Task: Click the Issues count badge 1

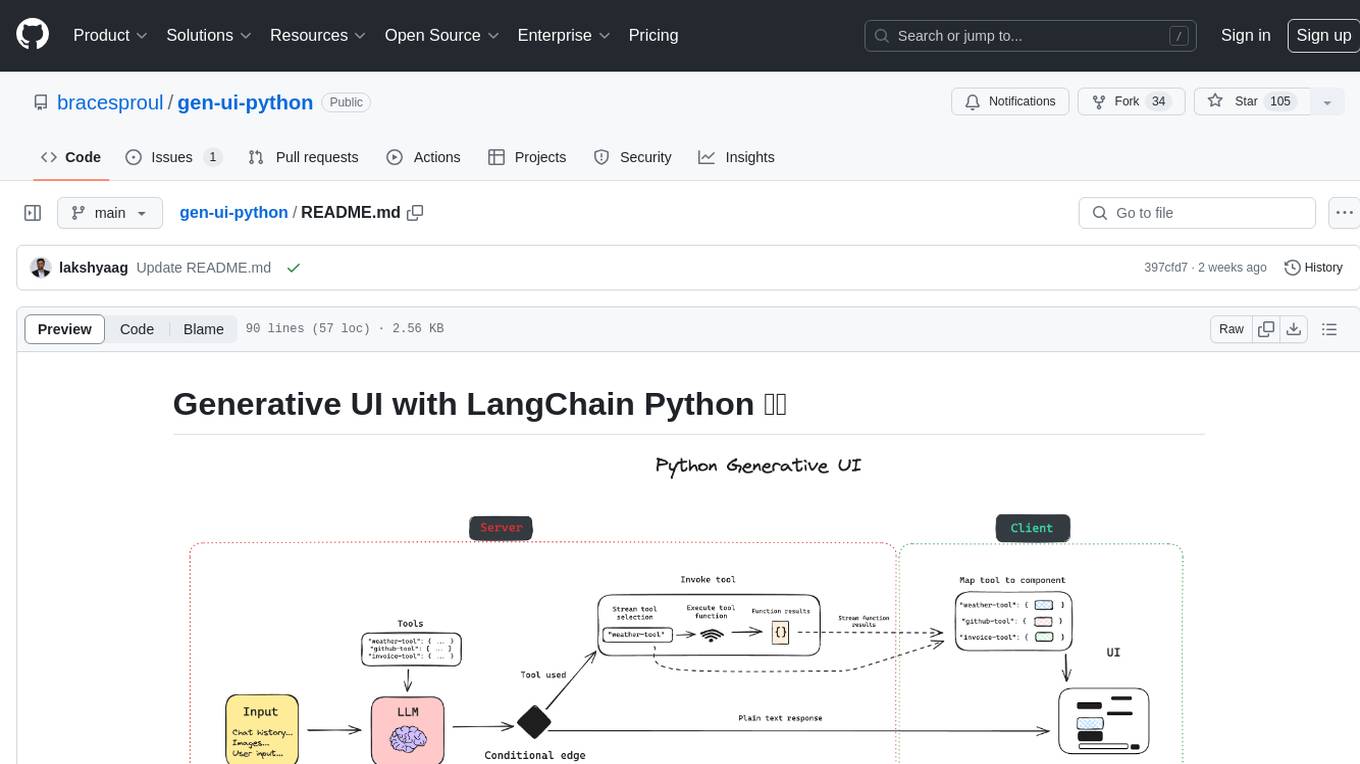Action: 212,157
